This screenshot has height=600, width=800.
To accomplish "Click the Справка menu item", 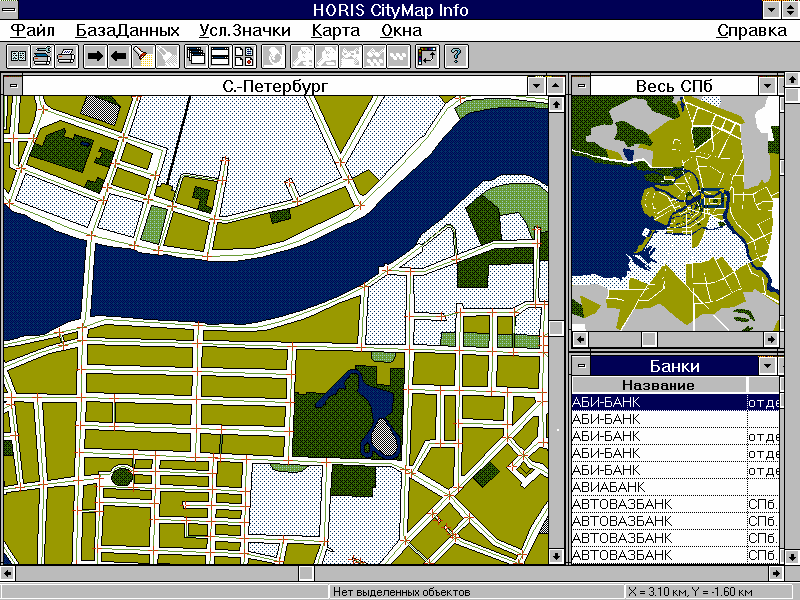I will (x=752, y=30).
